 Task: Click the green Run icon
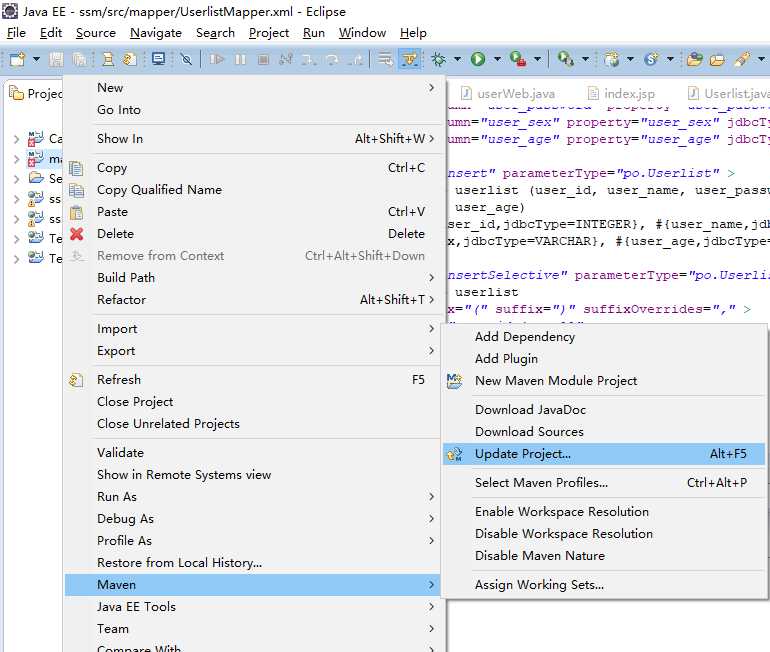click(478, 59)
